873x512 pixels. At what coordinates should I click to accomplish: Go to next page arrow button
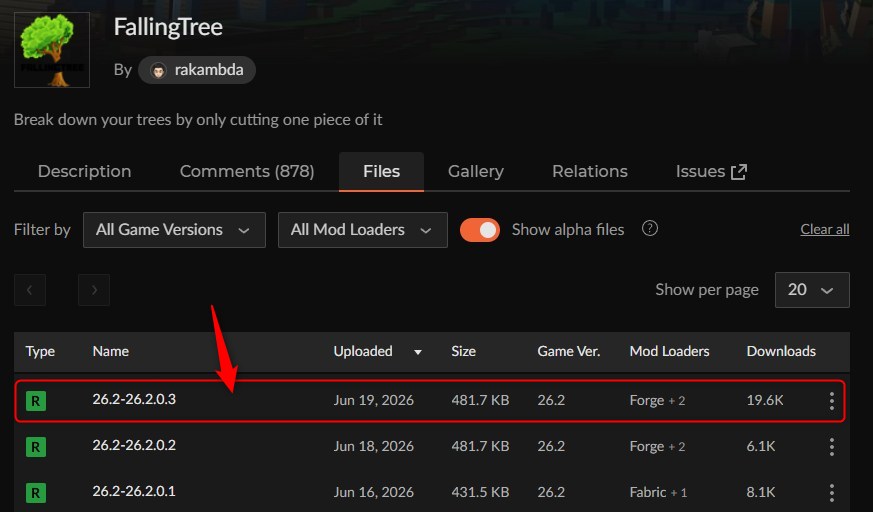94,289
